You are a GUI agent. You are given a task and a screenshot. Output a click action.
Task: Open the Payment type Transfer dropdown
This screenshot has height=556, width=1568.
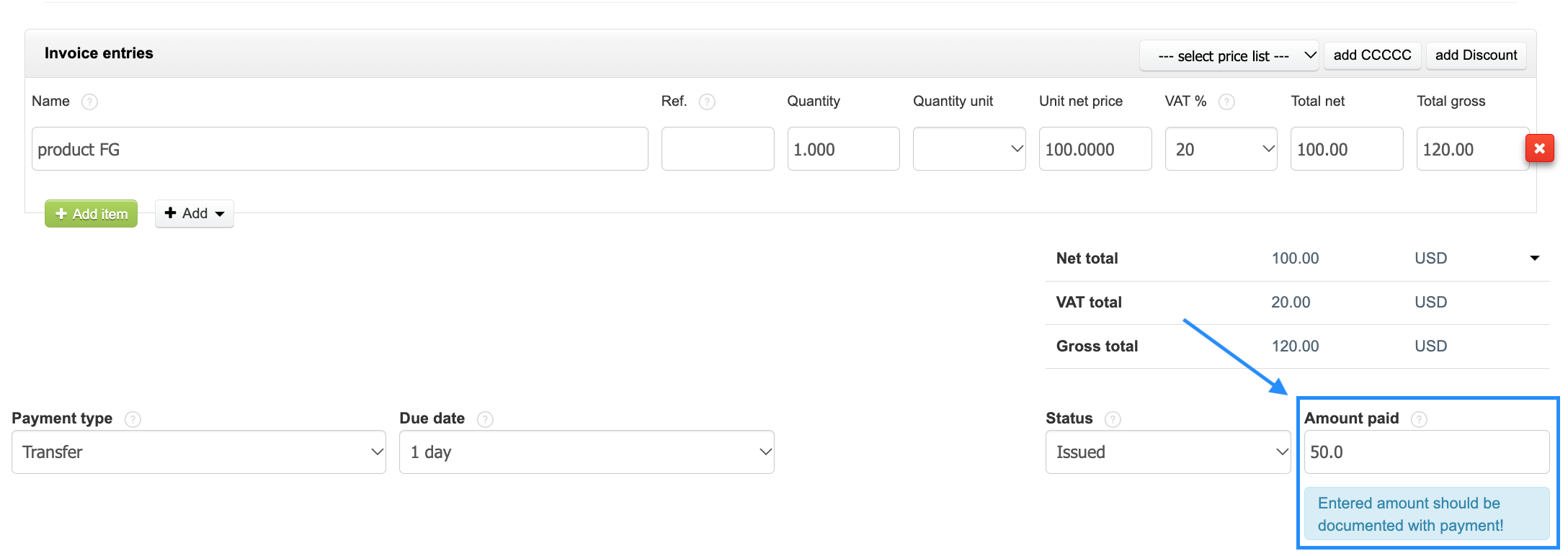coord(199,452)
